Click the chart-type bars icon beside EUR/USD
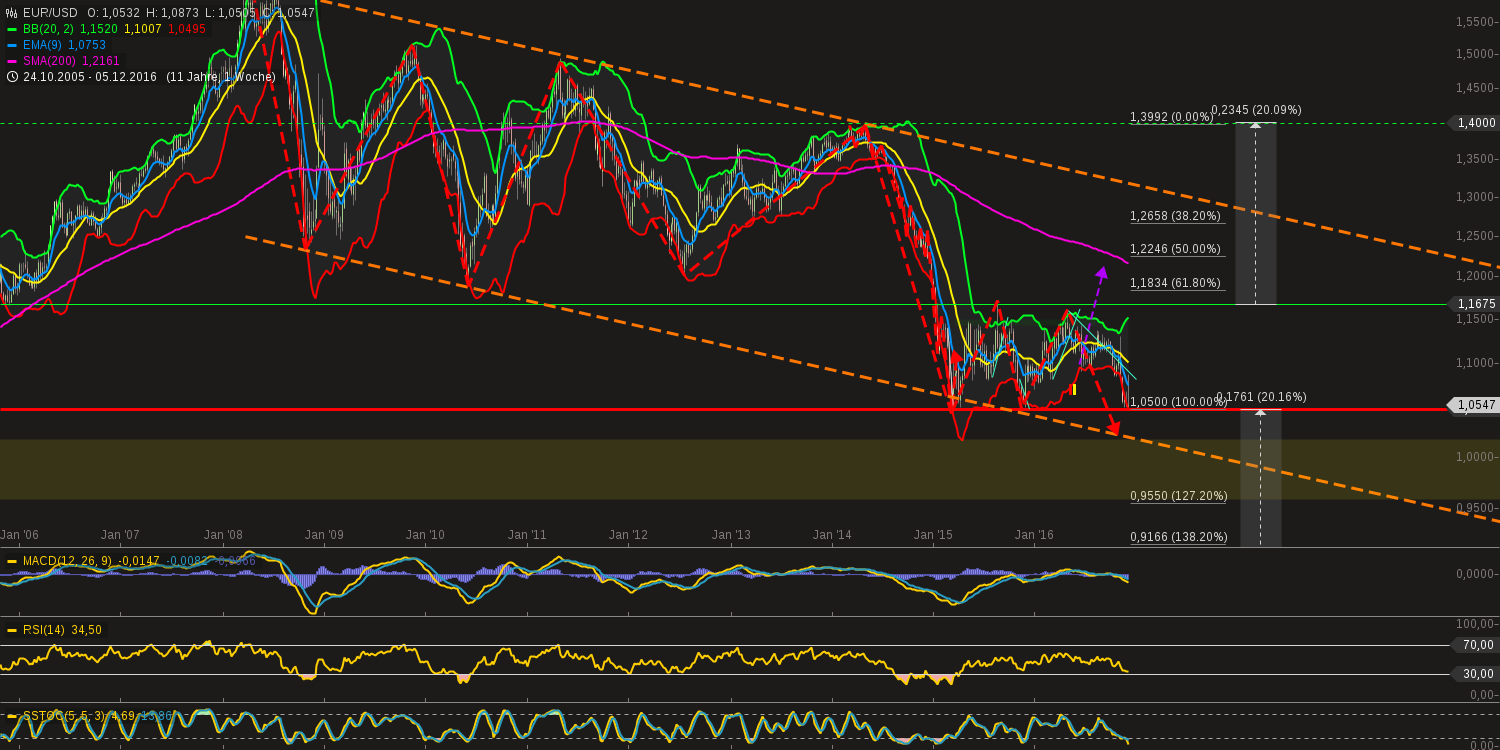 12,13
